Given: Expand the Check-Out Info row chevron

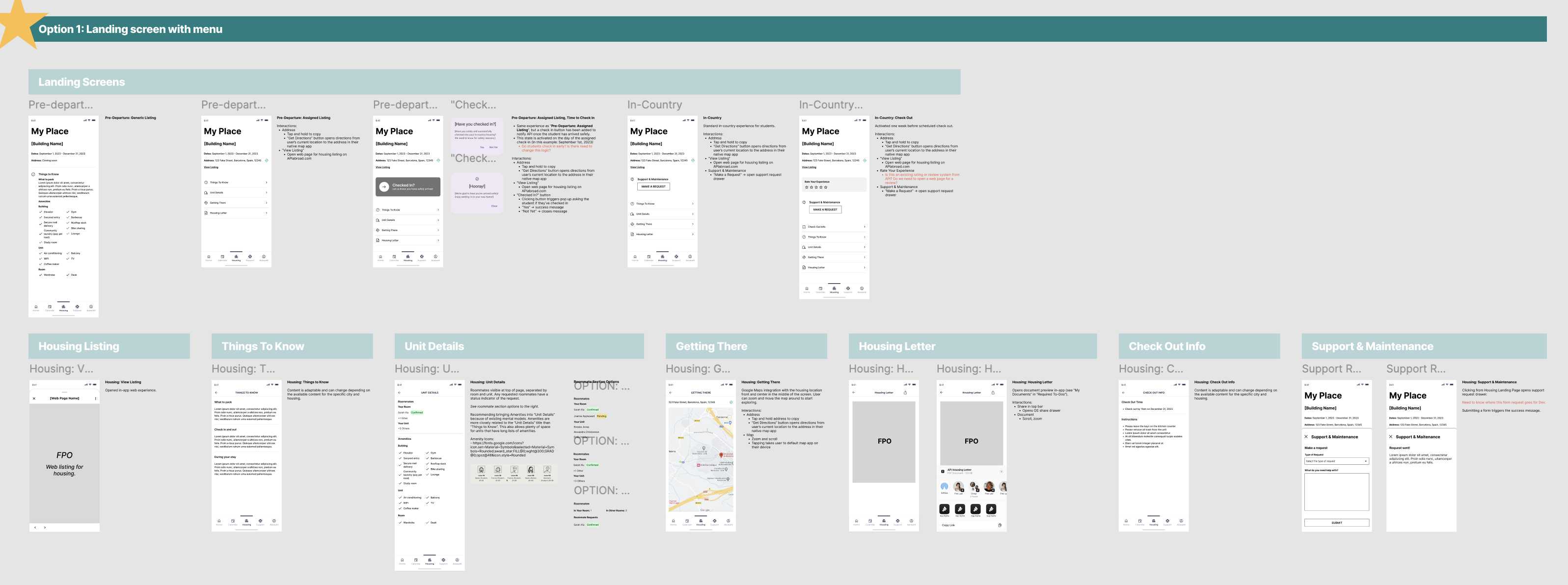Looking at the screenshot, I should pyautogui.click(x=865, y=226).
